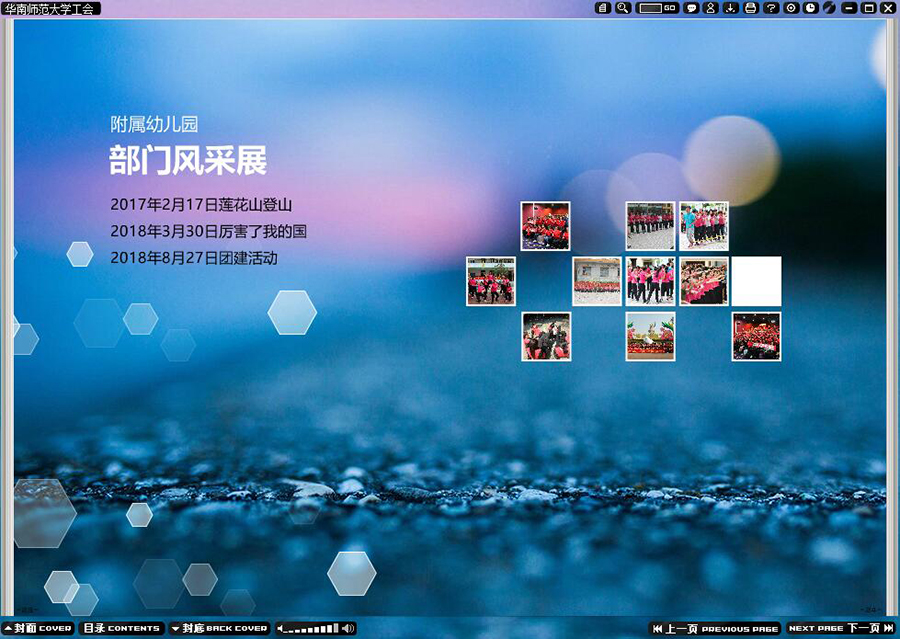This screenshot has width=900, height=639.
Task: Click the 华南师范大学工会 window title
Action: pos(49,9)
